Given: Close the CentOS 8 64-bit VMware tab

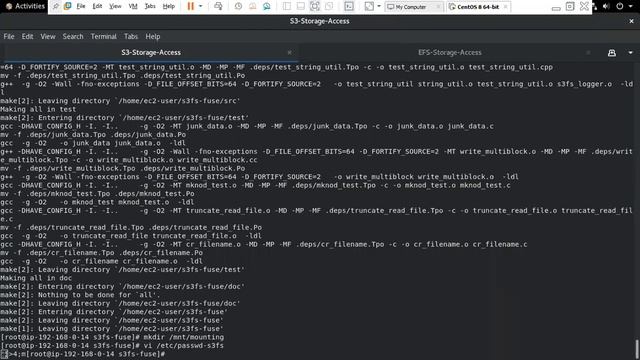Looking at the screenshot, I should pos(506,7).
